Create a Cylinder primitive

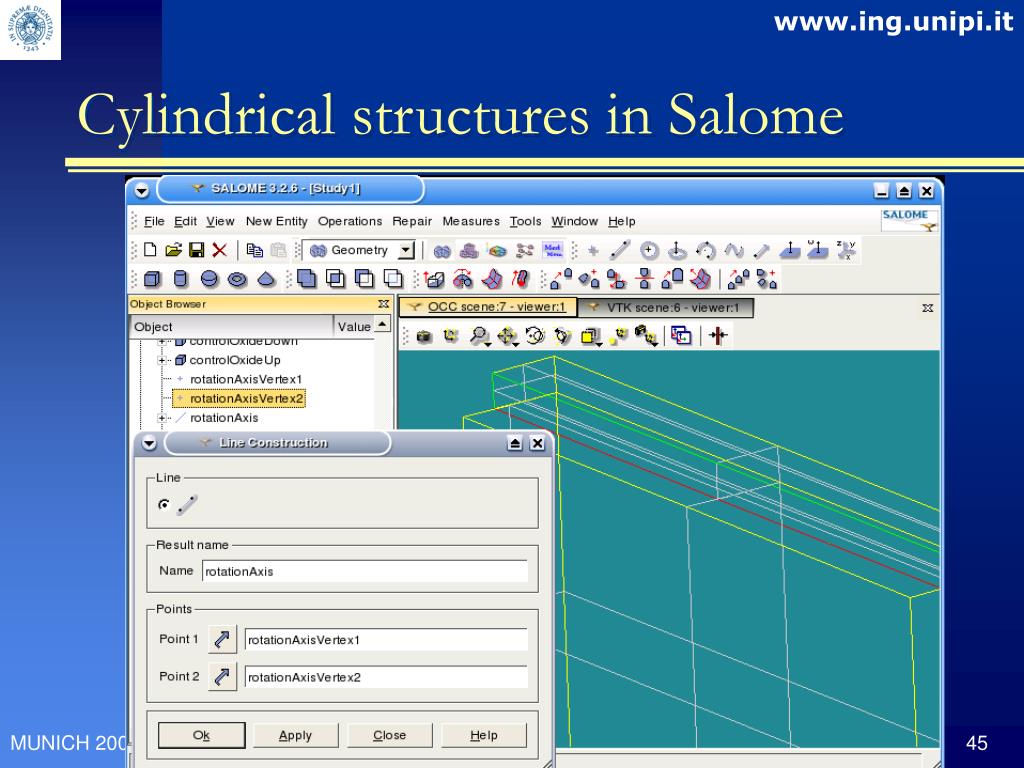pos(180,280)
